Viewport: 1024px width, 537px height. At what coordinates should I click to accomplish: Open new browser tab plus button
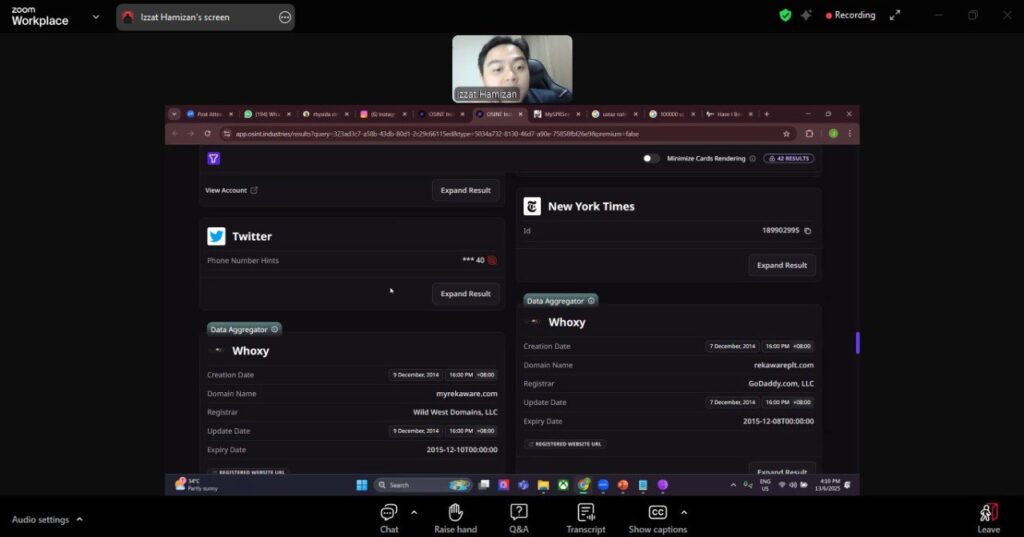767,114
